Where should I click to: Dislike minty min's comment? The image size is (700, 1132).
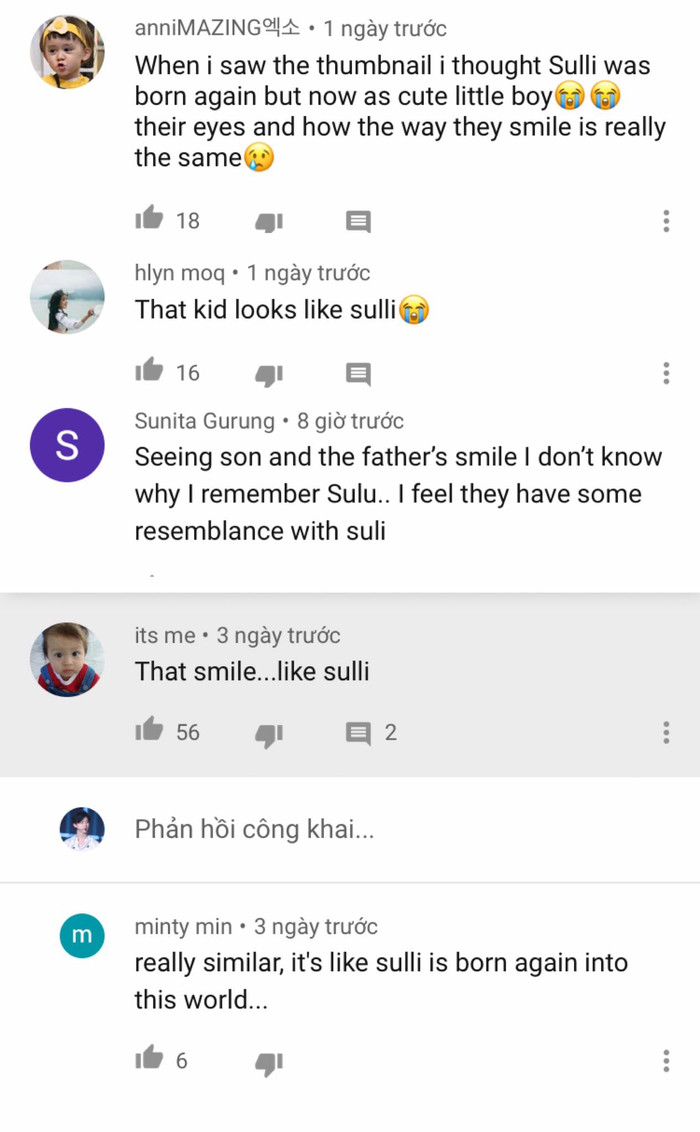tap(269, 1063)
